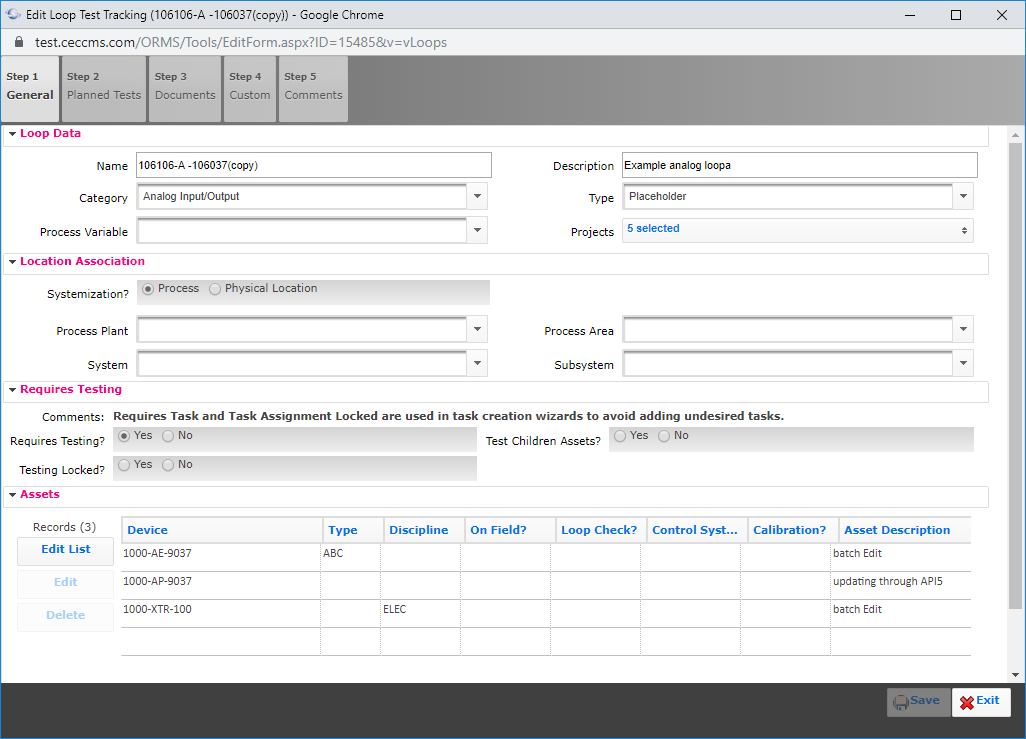Sort by On Field? column header
The height and width of the screenshot is (739, 1026).
coord(510,530)
